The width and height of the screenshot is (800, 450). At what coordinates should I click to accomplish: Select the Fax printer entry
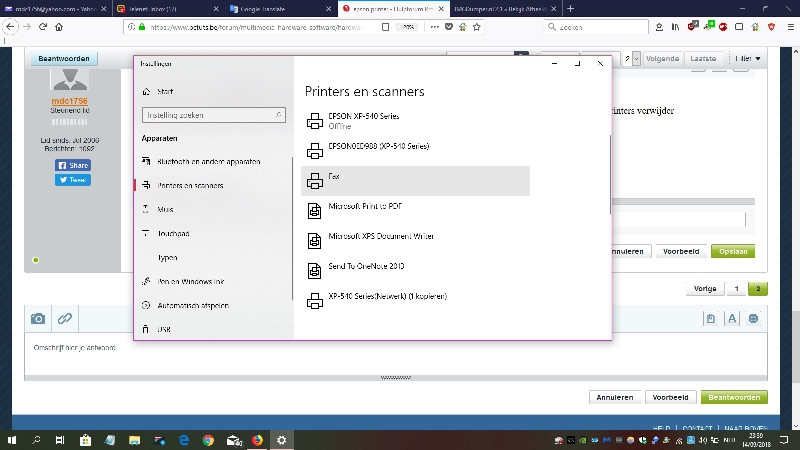click(415, 181)
